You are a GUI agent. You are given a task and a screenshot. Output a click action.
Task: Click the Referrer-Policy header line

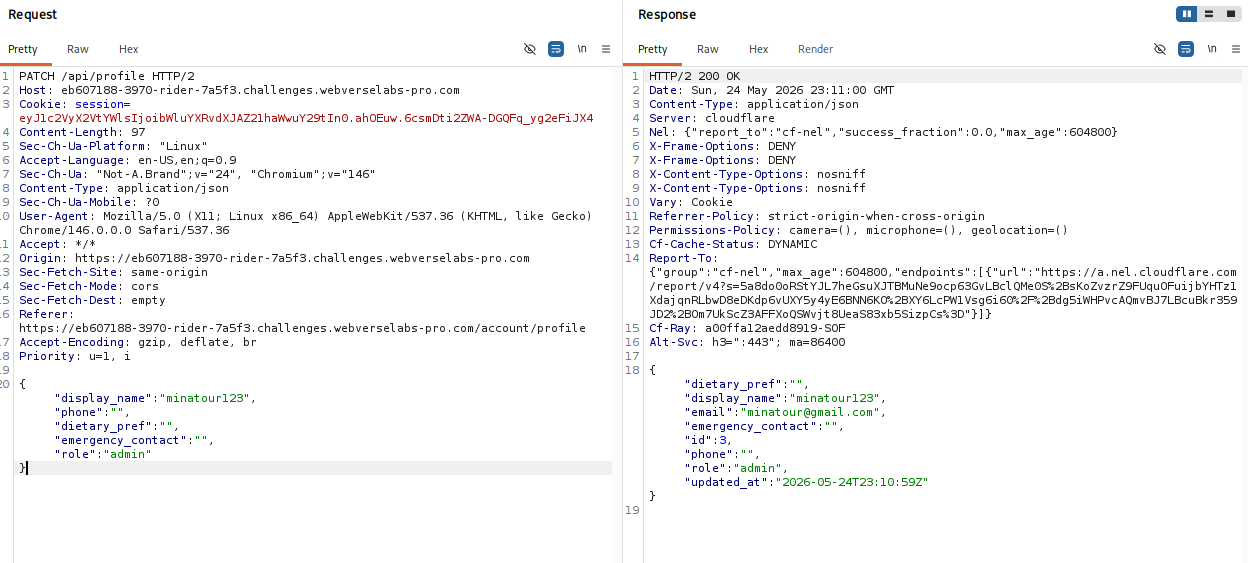click(817, 216)
